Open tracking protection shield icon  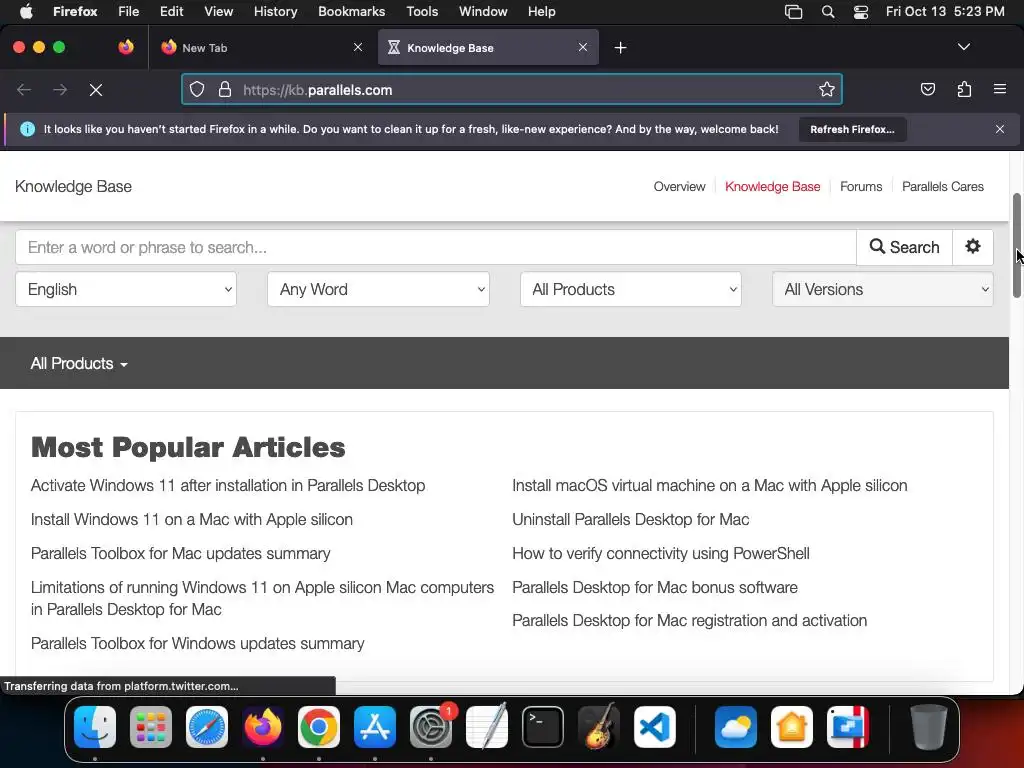[197, 89]
